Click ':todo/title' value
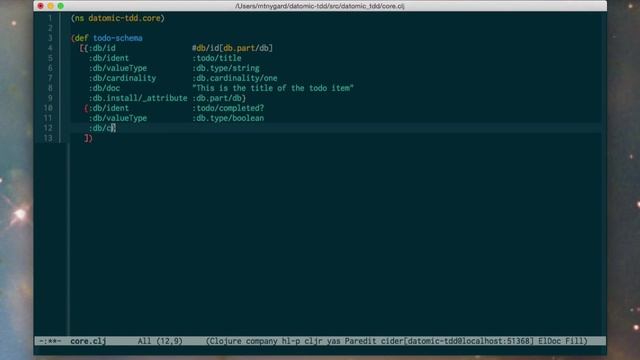The image size is (640, 360). coord(216,58)
